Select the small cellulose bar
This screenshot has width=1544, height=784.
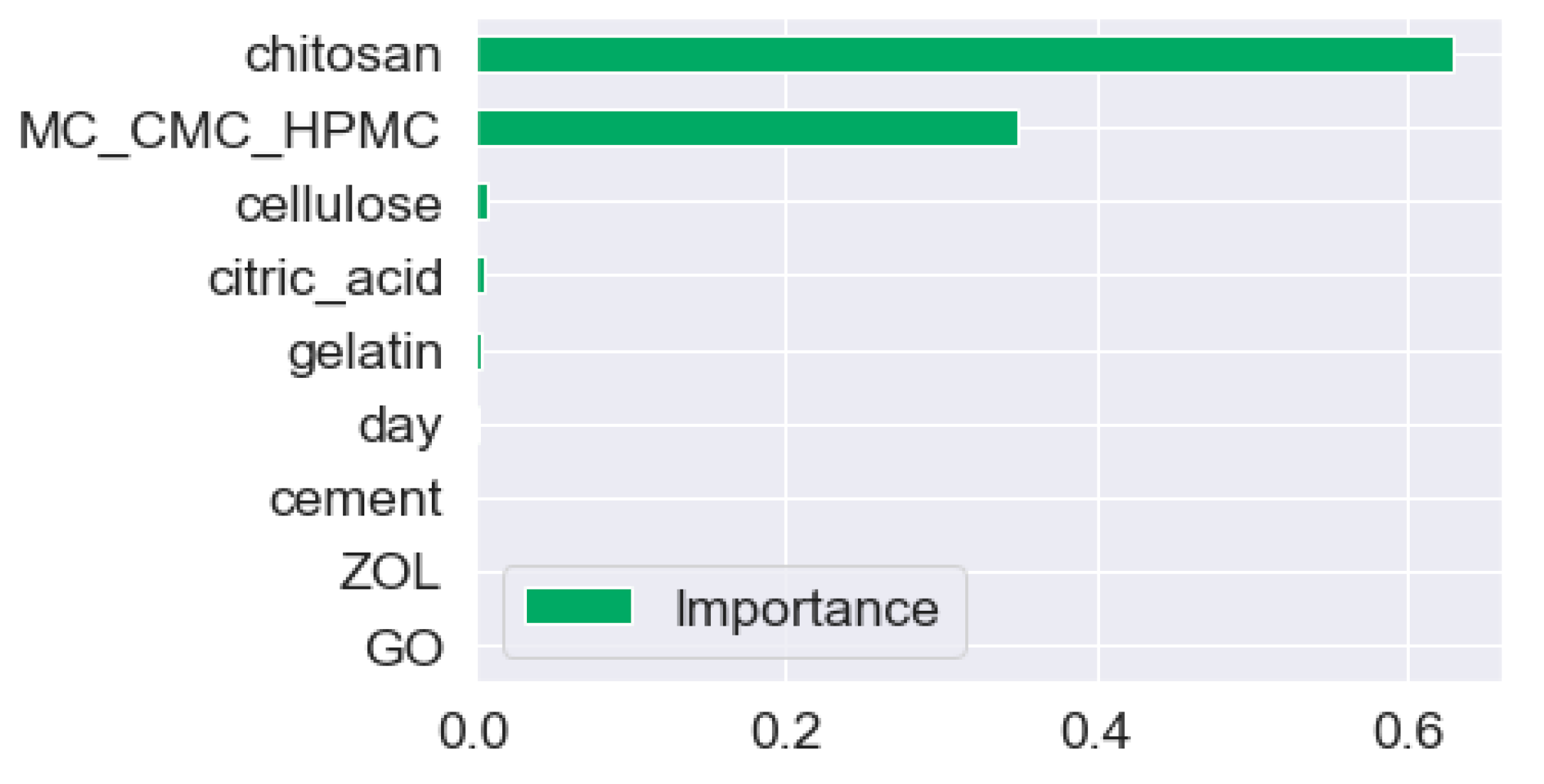pyautogui.click(x=483, y=202)
